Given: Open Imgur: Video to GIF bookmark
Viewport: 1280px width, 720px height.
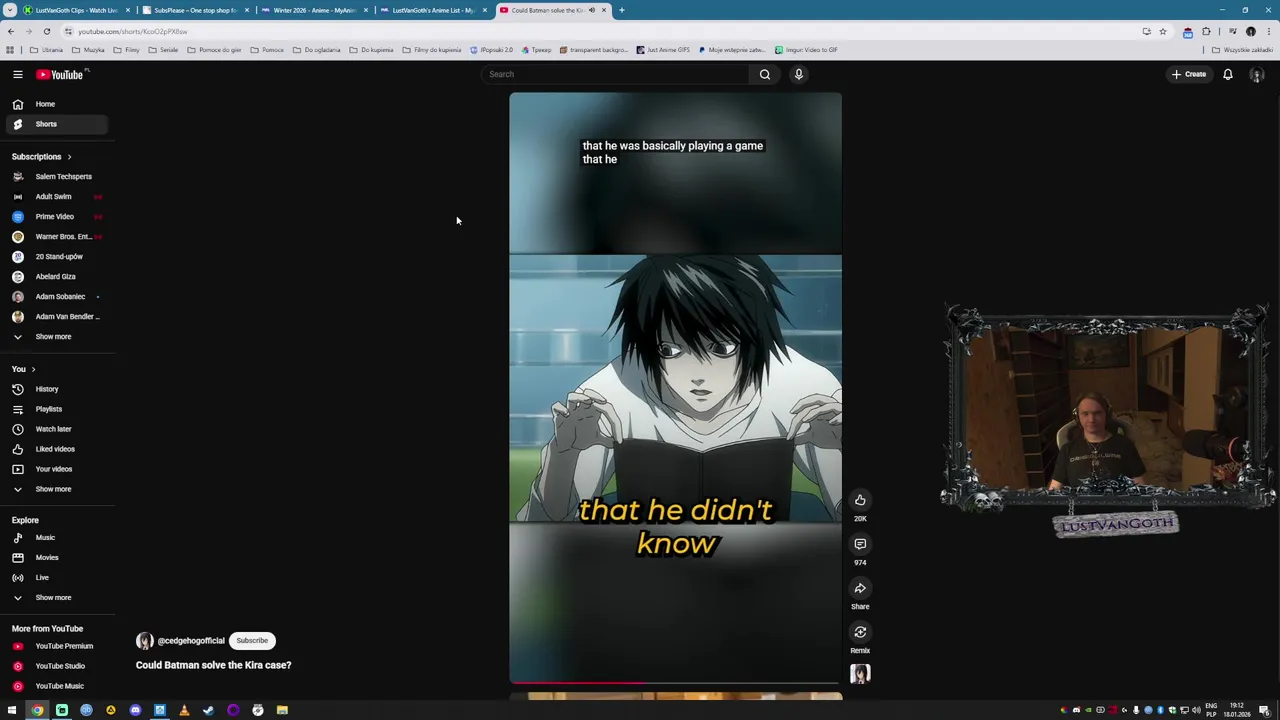Looking at the screenshot, I should 806,50.
